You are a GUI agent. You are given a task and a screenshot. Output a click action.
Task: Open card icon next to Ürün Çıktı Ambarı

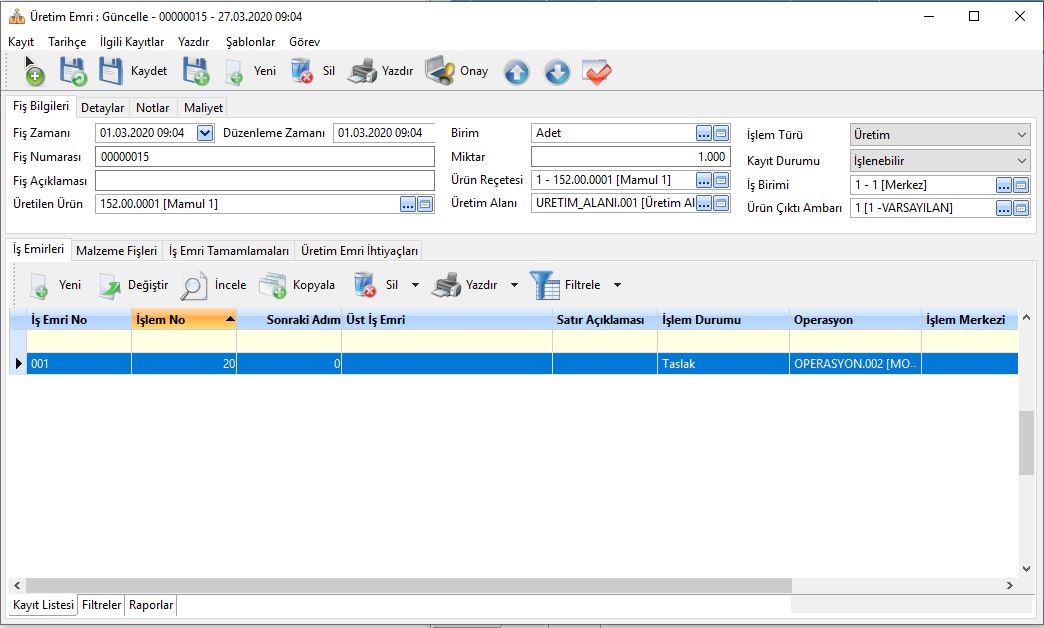[x=1021, y=208]
